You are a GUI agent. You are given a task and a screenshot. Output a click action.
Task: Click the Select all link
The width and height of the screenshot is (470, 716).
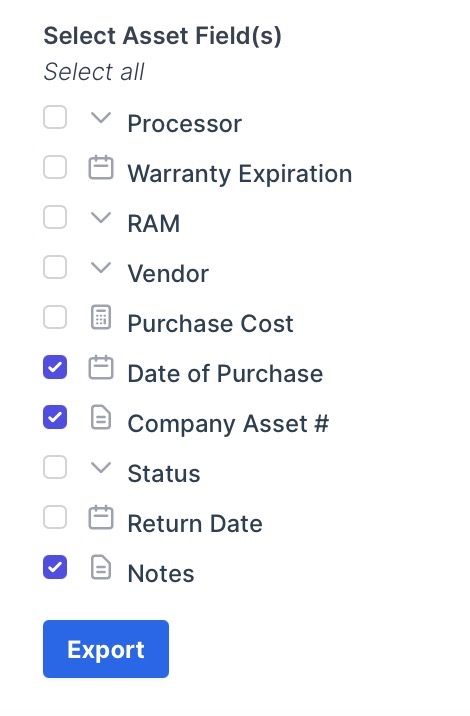coord(94,72)
